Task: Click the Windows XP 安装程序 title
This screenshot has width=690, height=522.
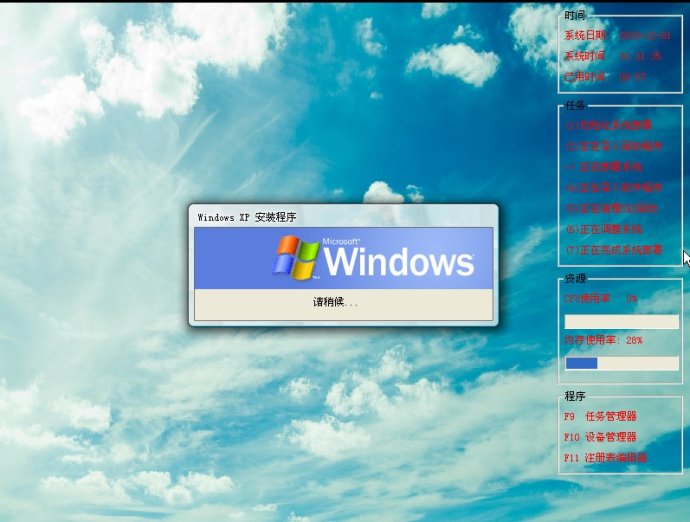Action: (x=247, y=217)
